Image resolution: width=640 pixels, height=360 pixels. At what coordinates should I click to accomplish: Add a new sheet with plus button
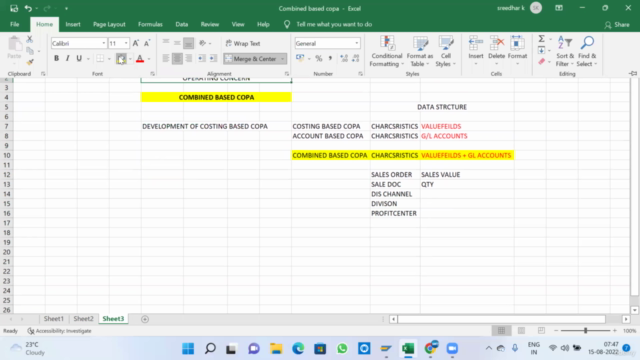click(145, 319)
